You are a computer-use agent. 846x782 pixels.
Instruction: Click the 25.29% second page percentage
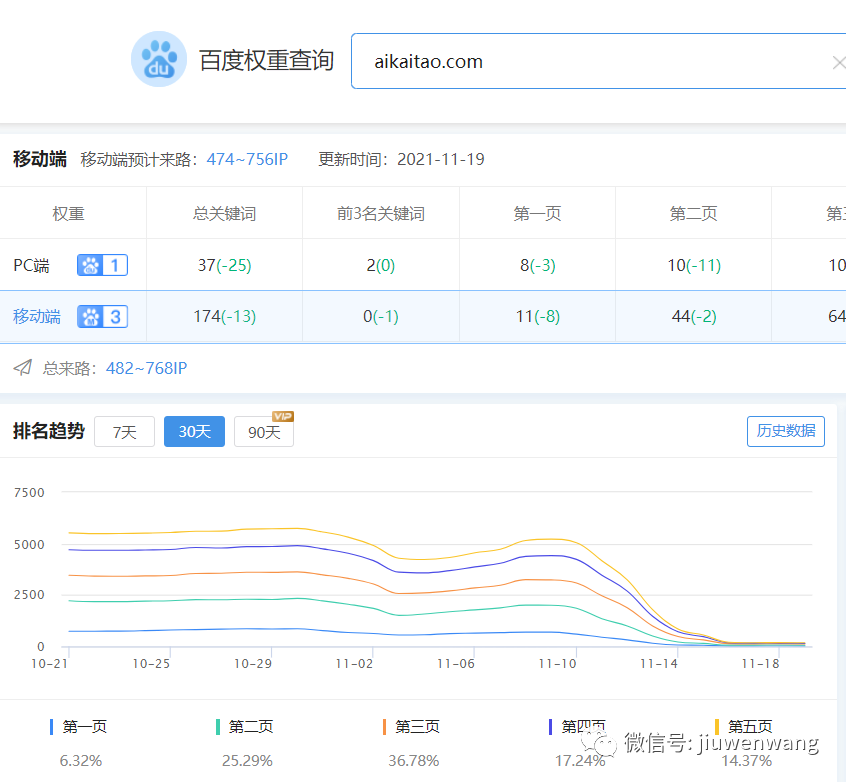click(x=247, y=760)
